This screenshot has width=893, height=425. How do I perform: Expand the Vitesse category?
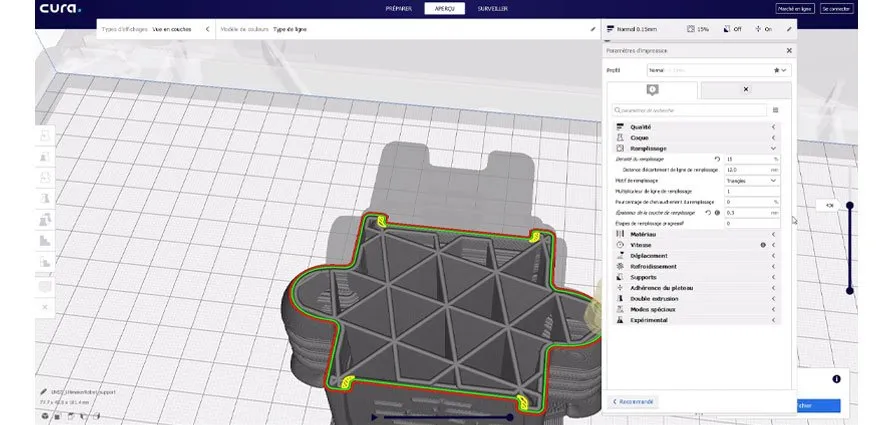click(696, 245)
